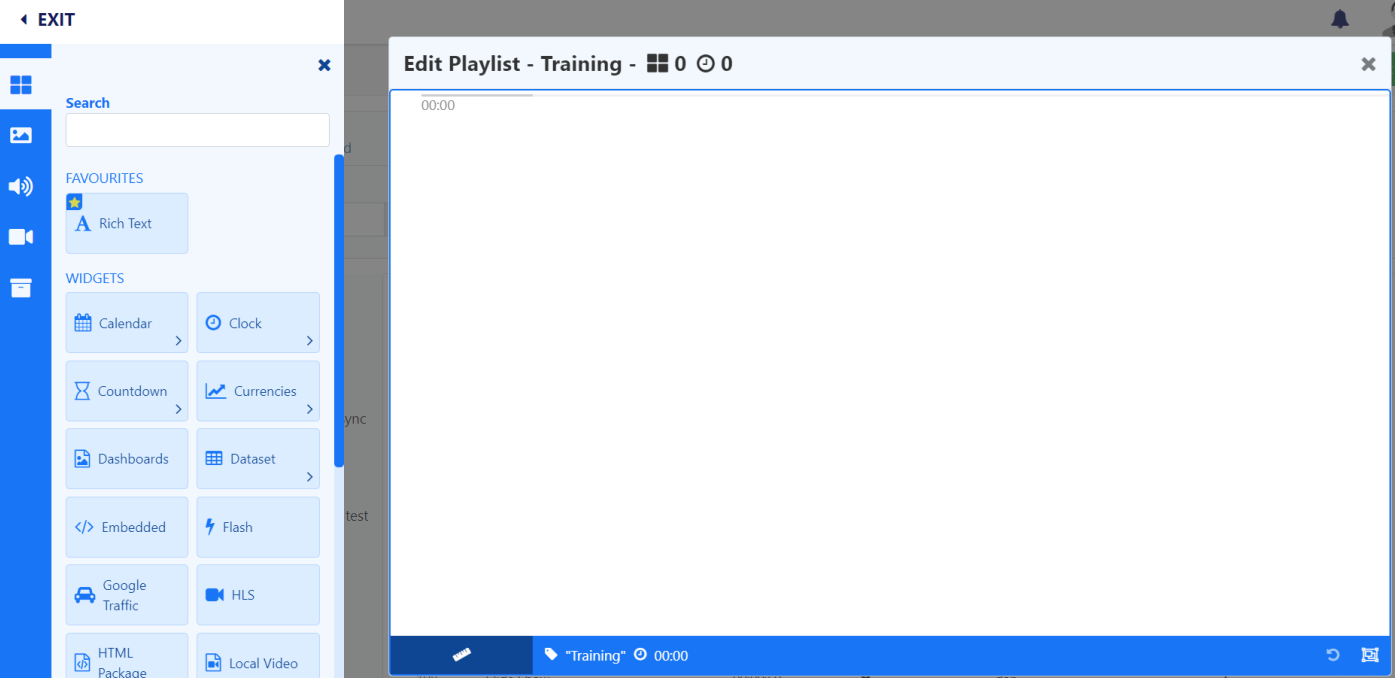Open the Widgets tab in sidebar
The width and height of the screenshot is (1395, 678).
(21, 85)
